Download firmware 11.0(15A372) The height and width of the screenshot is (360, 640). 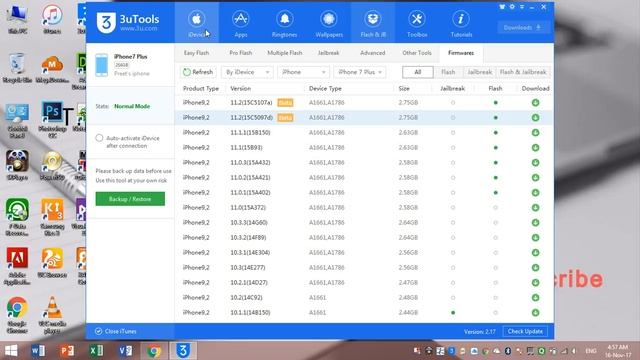(x=535, y=207)
